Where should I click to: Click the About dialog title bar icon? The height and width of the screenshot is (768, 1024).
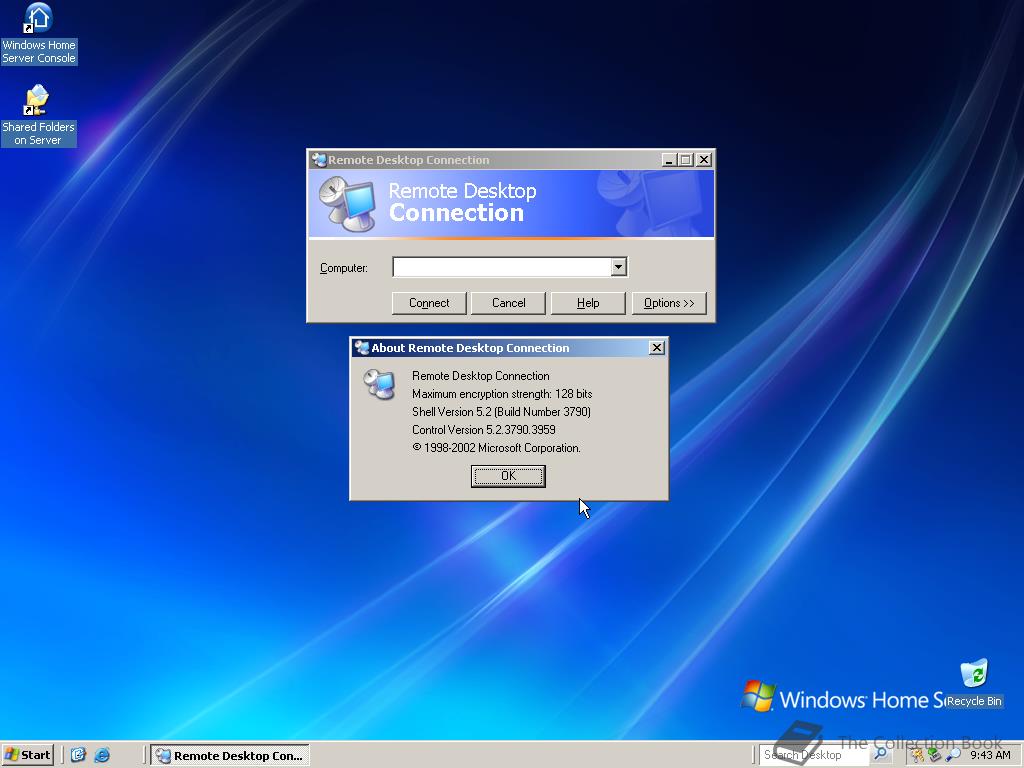[x=362, y=347]
